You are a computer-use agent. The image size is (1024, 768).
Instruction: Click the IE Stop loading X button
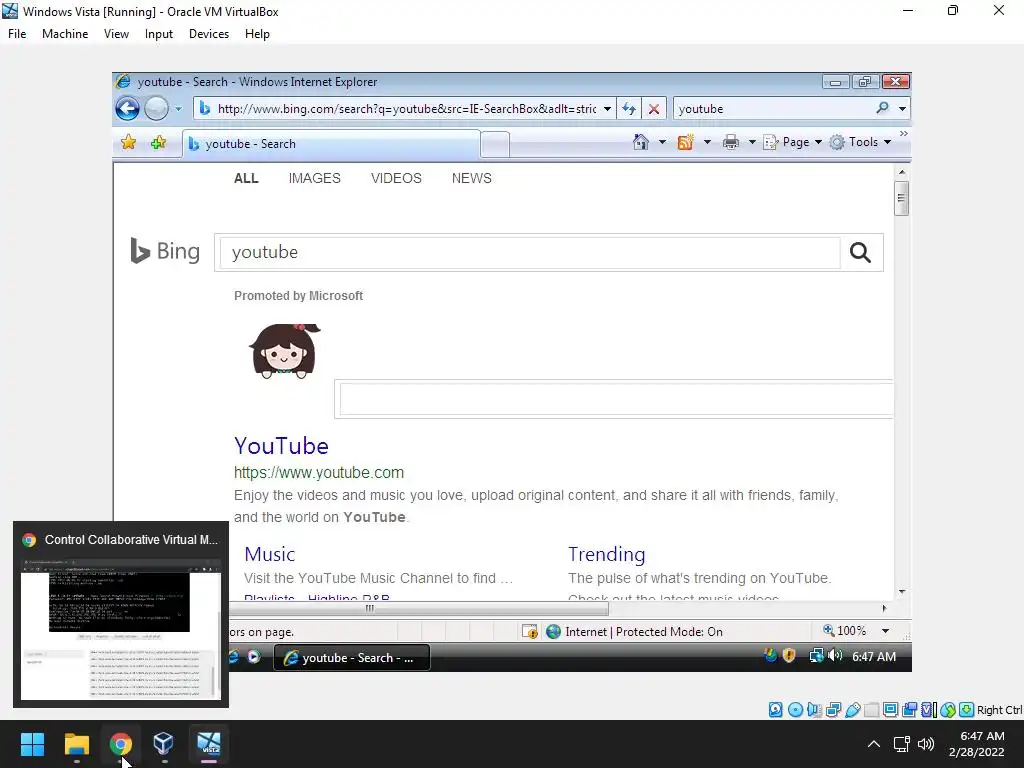coord(654,109)
